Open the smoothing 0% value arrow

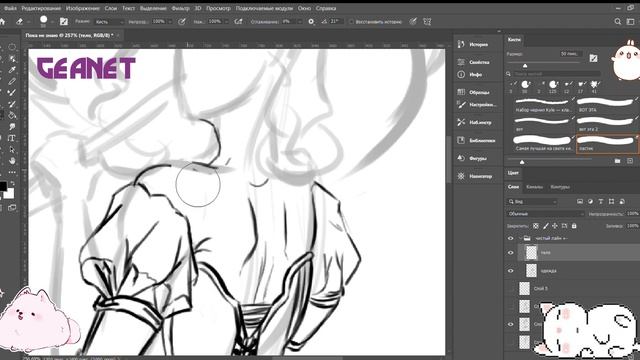[x=299, y=22]
